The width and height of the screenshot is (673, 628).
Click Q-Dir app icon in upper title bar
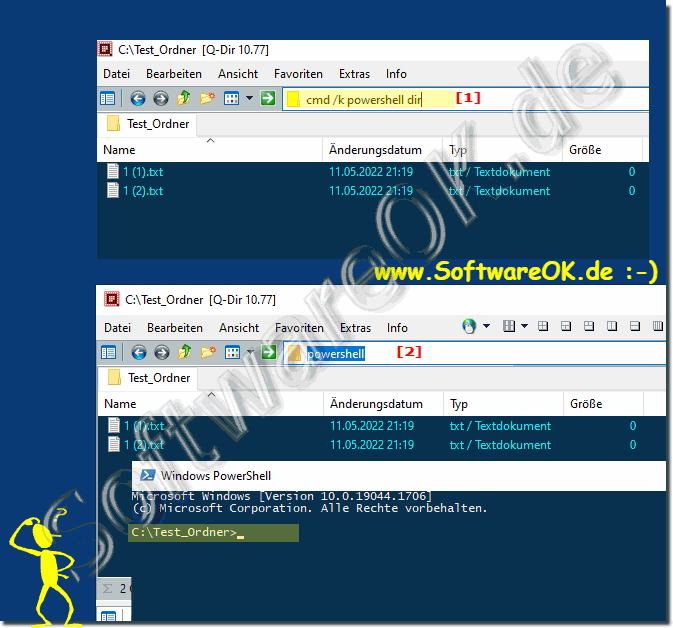click(x=105, y=49)
